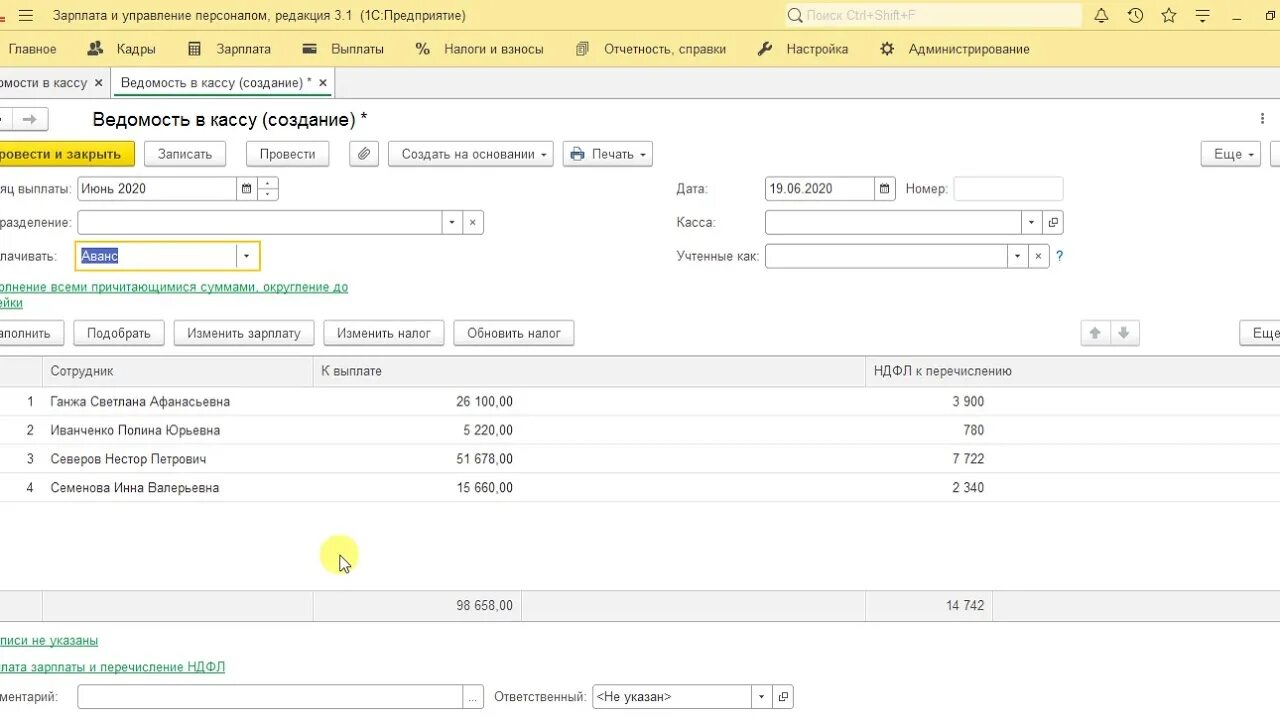Open the history clock icon
Screen dimensions: 1280x720
[x=1135, y=16]
